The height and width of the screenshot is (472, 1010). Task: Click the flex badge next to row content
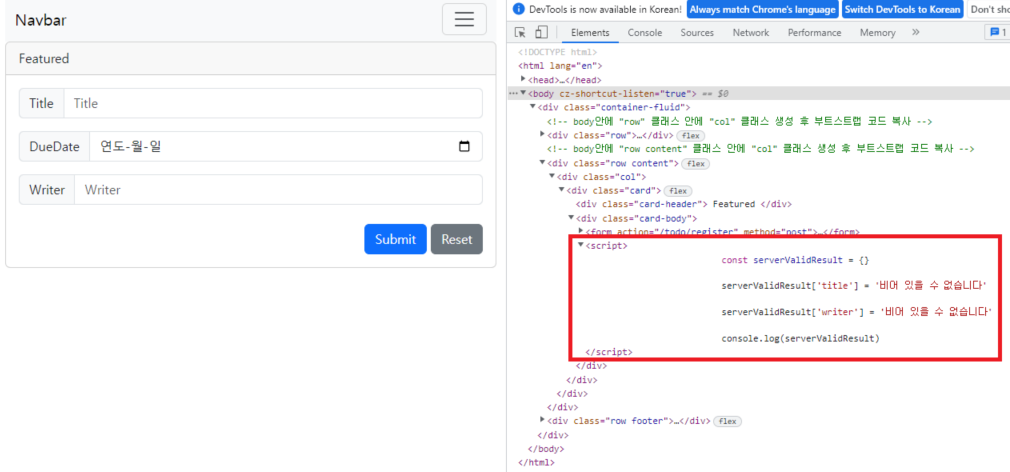pos(695,164)
